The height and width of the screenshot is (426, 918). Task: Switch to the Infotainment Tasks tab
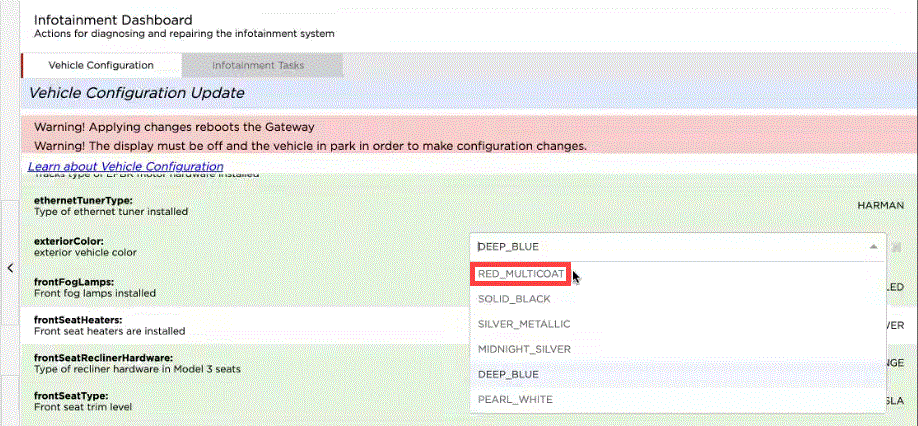(258, 65)
